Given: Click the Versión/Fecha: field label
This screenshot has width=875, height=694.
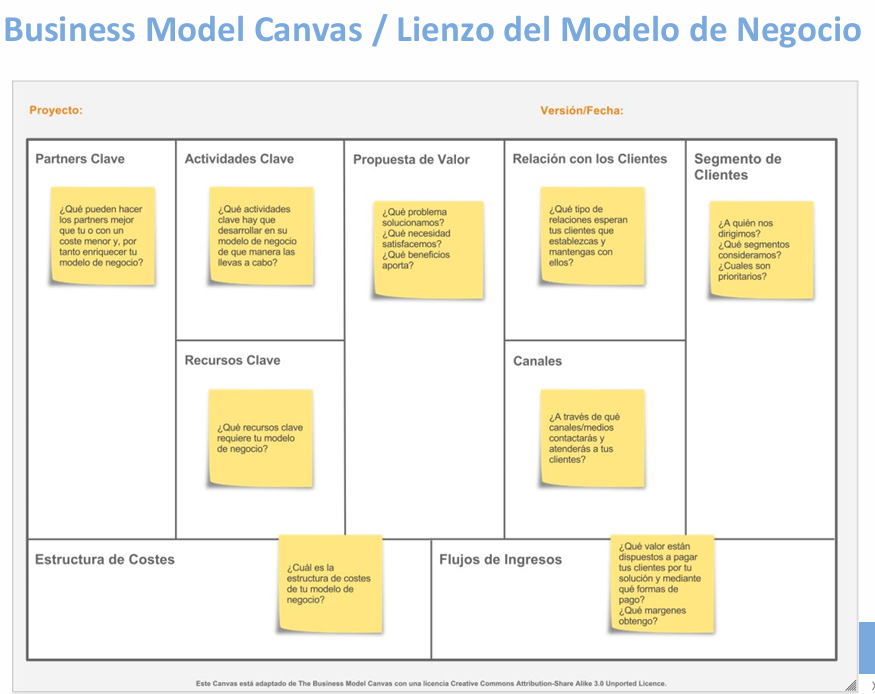Looking at the screenshot, I should 581,110.
